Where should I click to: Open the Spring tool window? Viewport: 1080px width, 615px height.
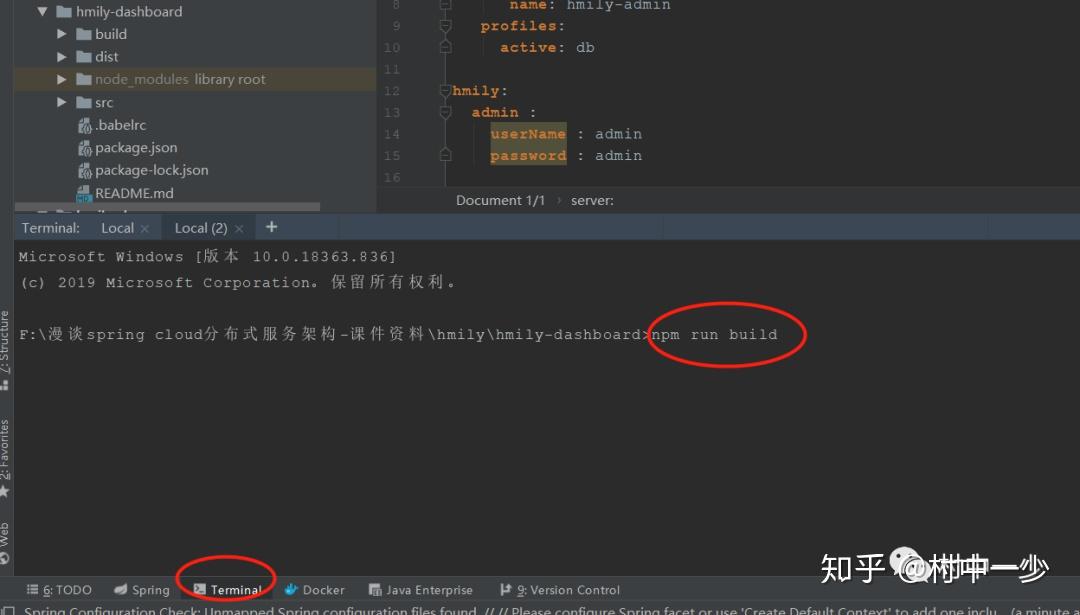[141, 589]
